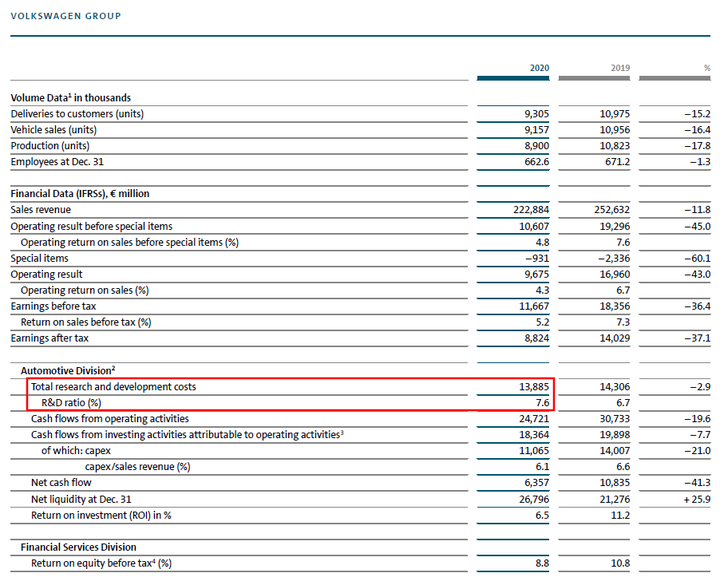Click the 10,607 operating result value
The image size is (720, 585).
click(x=534, y=226)
